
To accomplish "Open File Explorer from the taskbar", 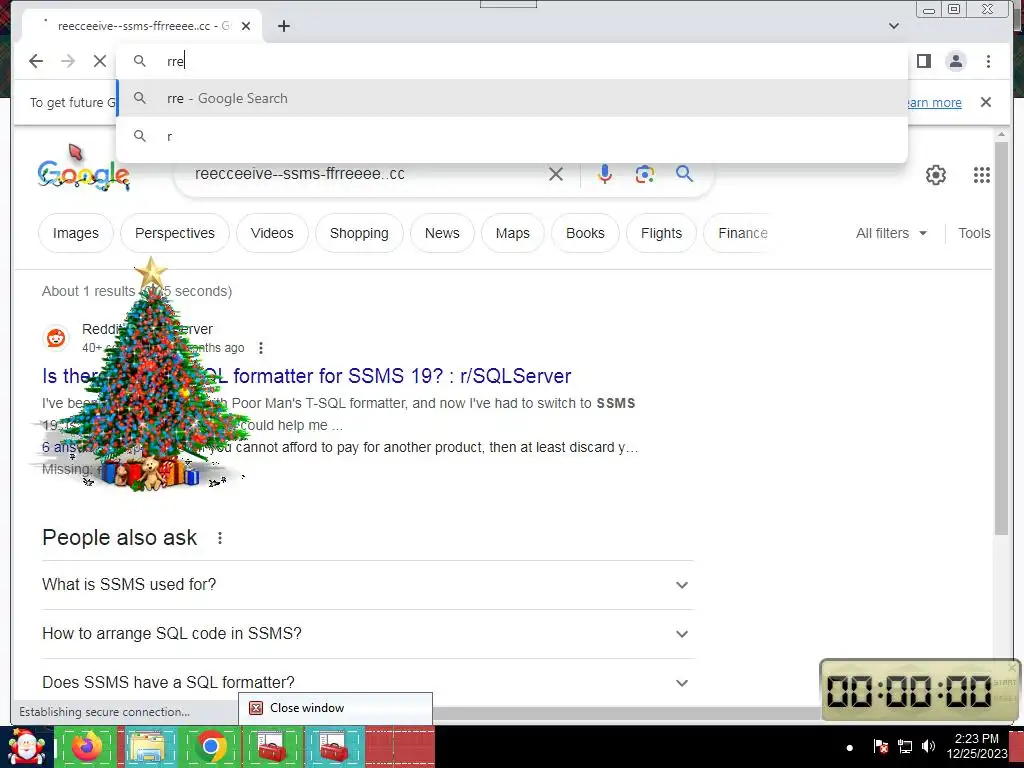I will coord(150,746).
